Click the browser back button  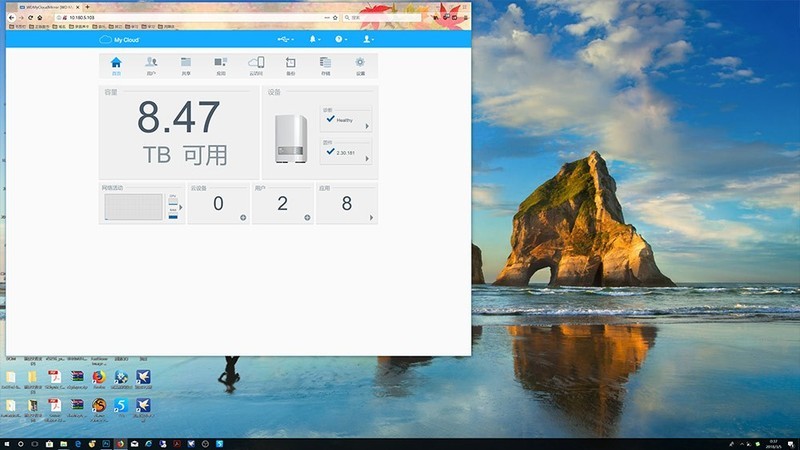(11, 17)
